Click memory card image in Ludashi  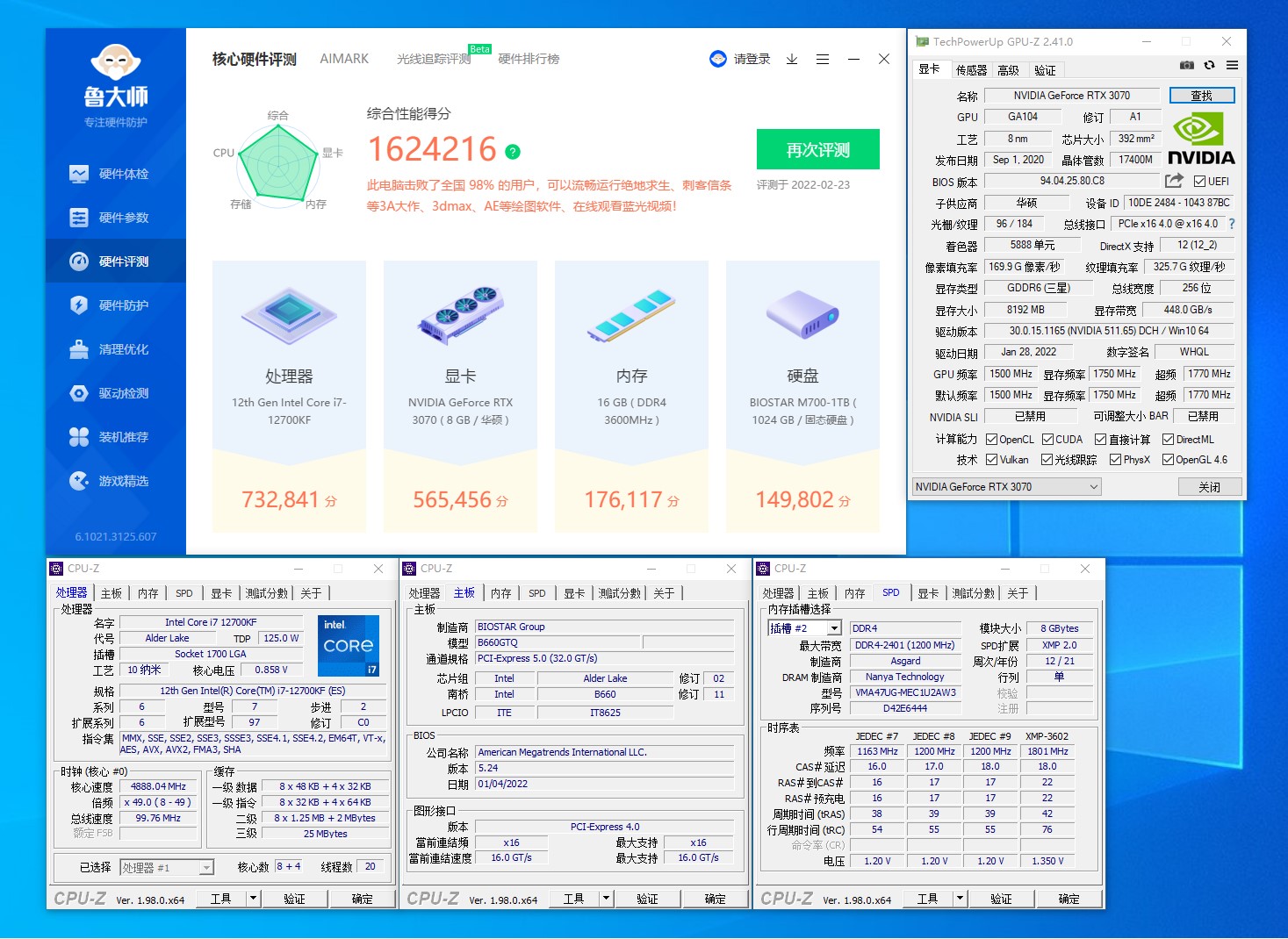[631, 315]
